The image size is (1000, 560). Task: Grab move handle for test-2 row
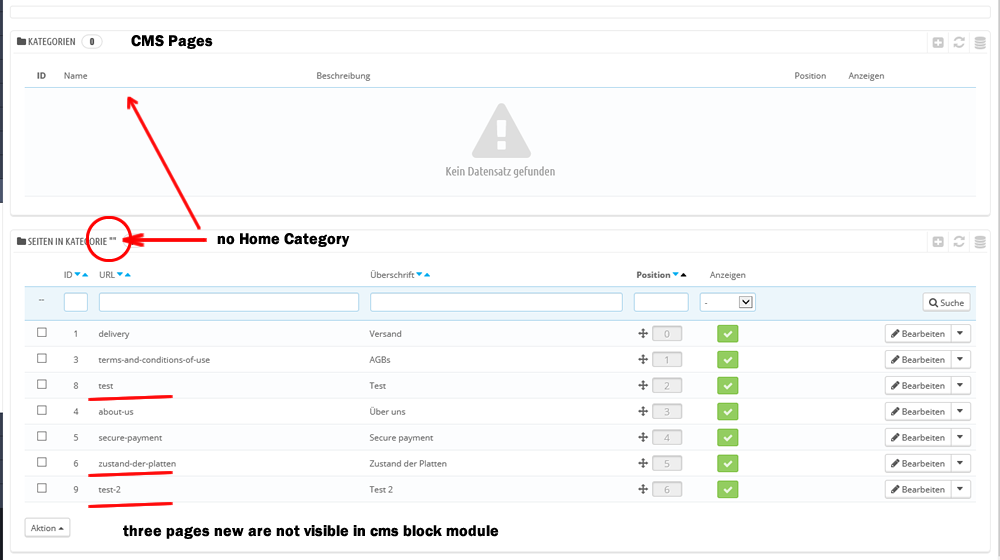[x=643, y=489]
